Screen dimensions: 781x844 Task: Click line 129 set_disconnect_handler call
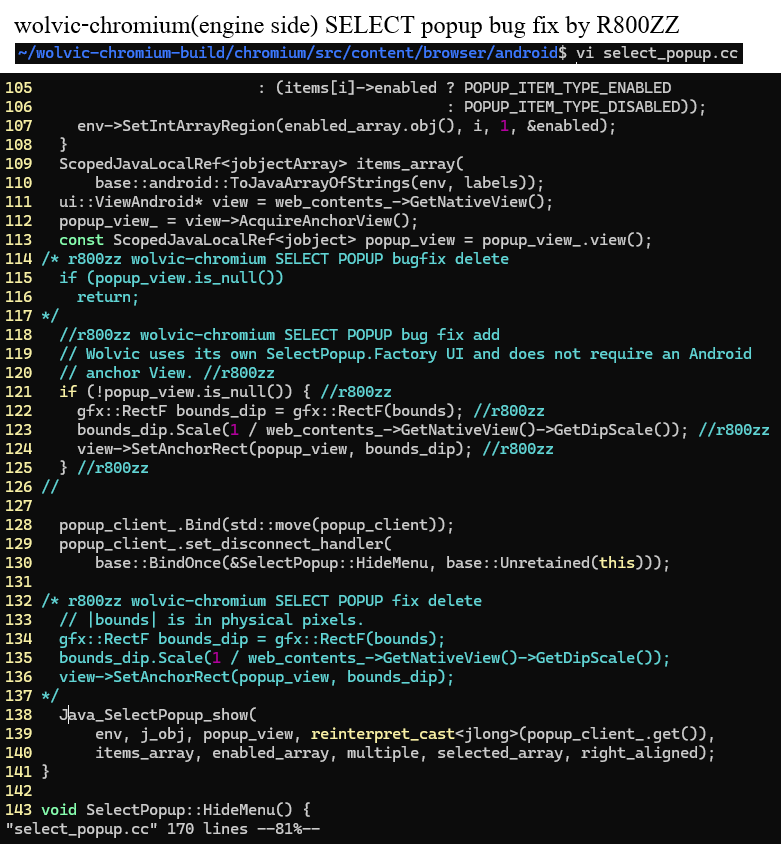pyautogui.click(x=225, y=544)
